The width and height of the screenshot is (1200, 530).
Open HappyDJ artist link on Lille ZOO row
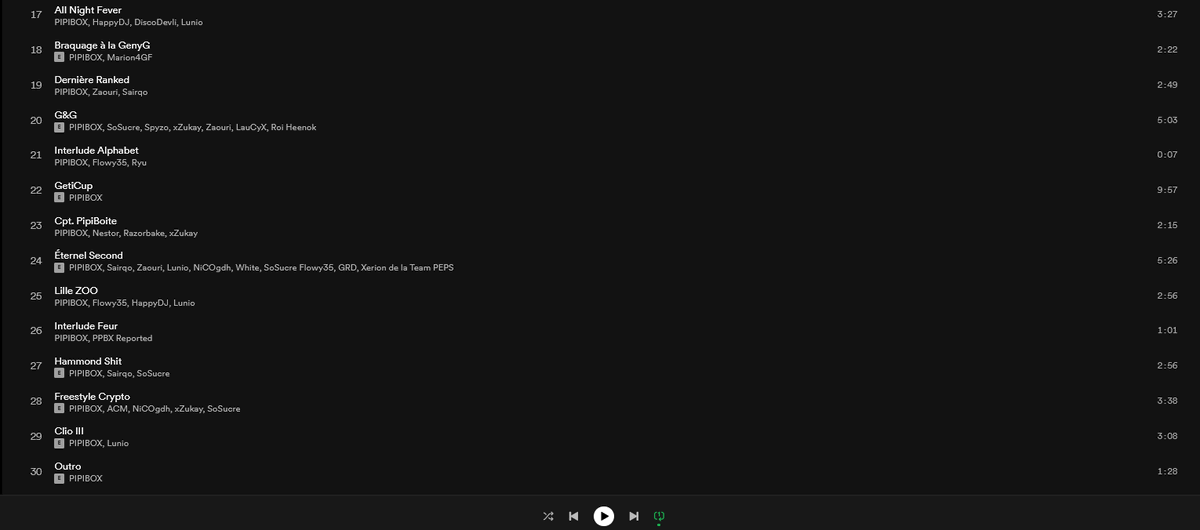[x=150, y=303]
